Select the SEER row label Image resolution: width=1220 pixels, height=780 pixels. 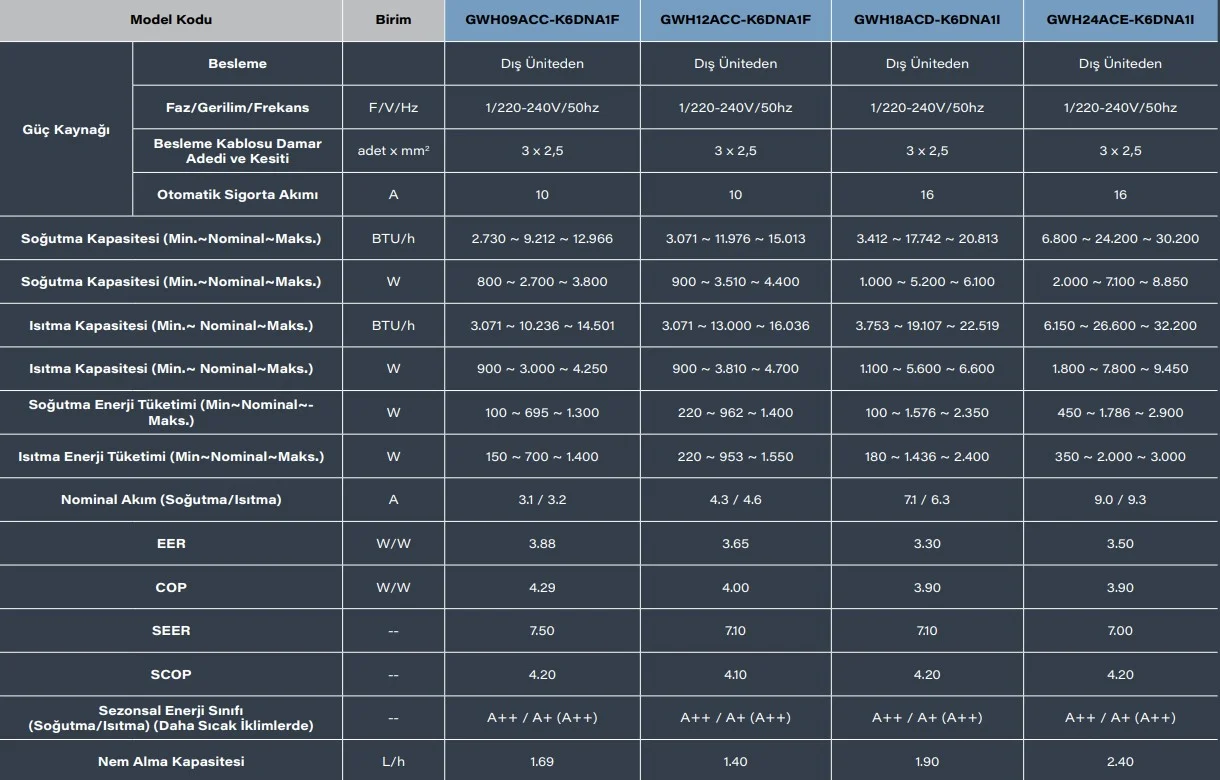(171, 630)
